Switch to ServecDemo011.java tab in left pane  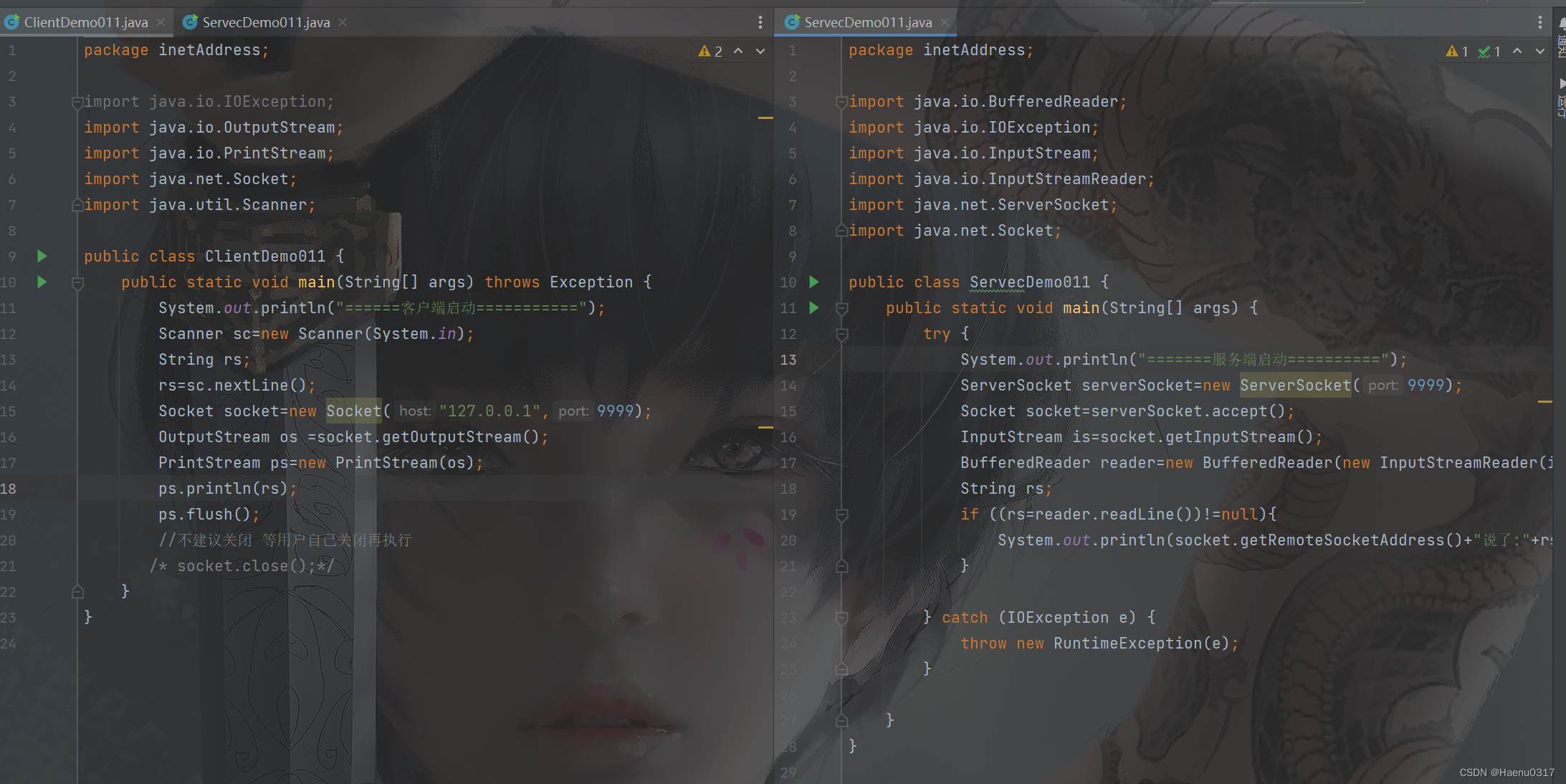point(265,22)
